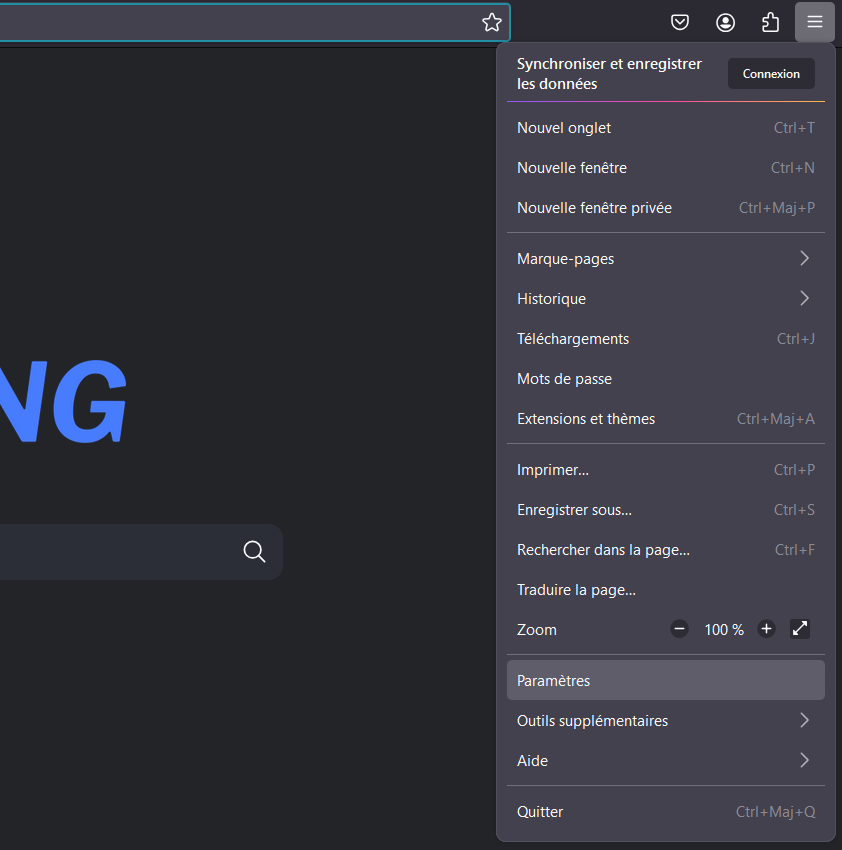This screenshot has height=850, width=842.
Task: Expand the Aide submenu
Action: coord(665,761)
